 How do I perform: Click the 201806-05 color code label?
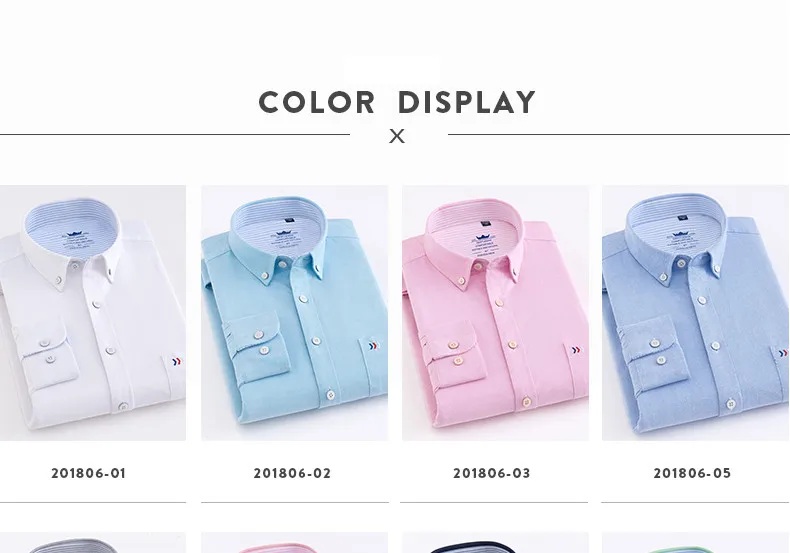[692, 473]
